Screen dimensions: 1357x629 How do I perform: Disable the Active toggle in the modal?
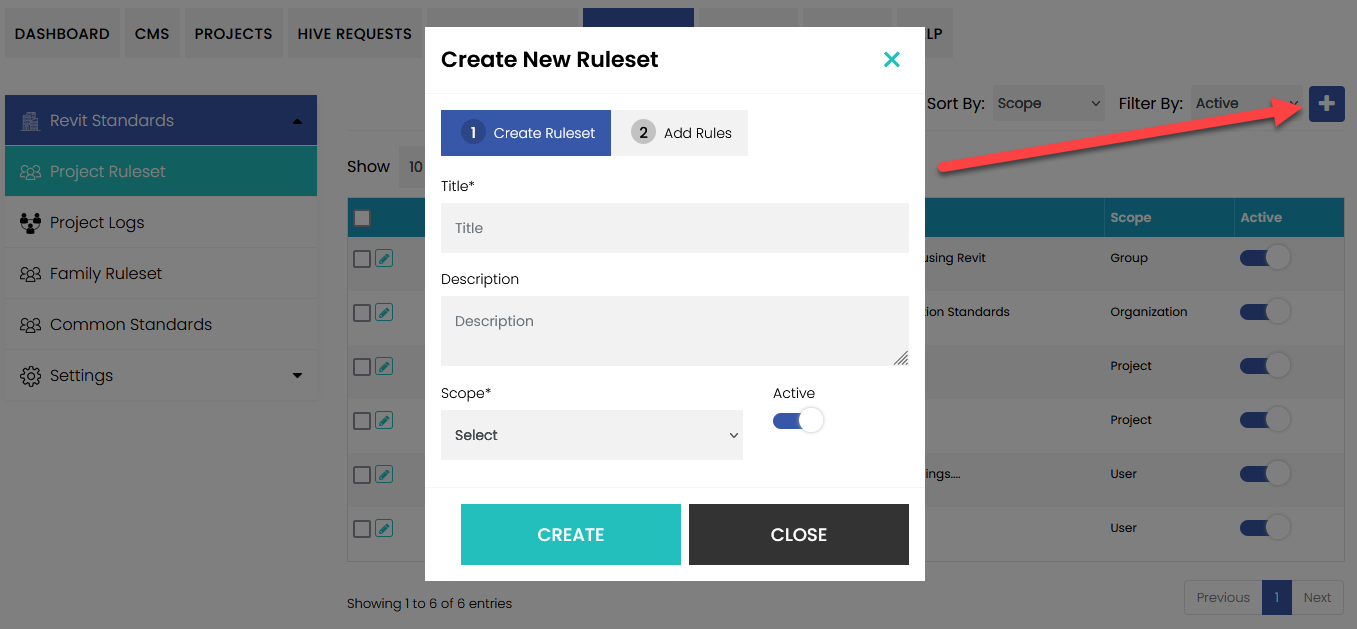click(796, 420)
